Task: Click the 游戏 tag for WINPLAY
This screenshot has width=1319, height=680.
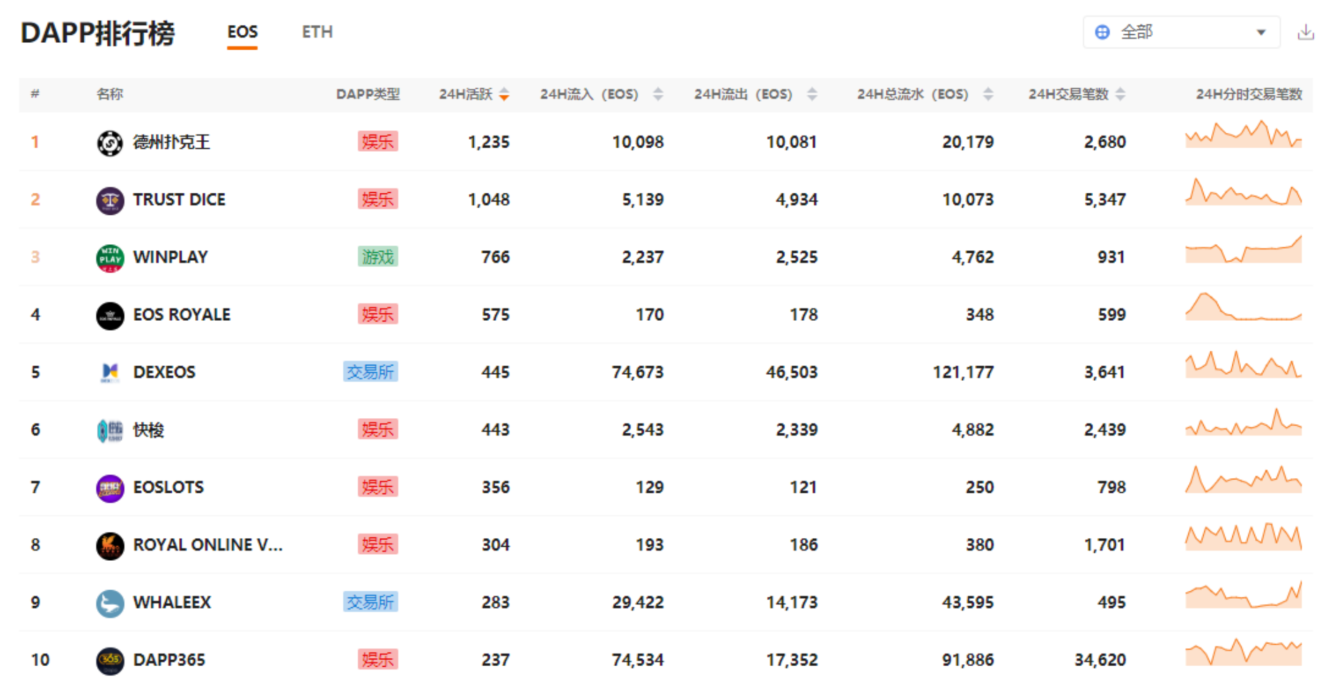Action: pyautogui.click(x=378, y=257)
